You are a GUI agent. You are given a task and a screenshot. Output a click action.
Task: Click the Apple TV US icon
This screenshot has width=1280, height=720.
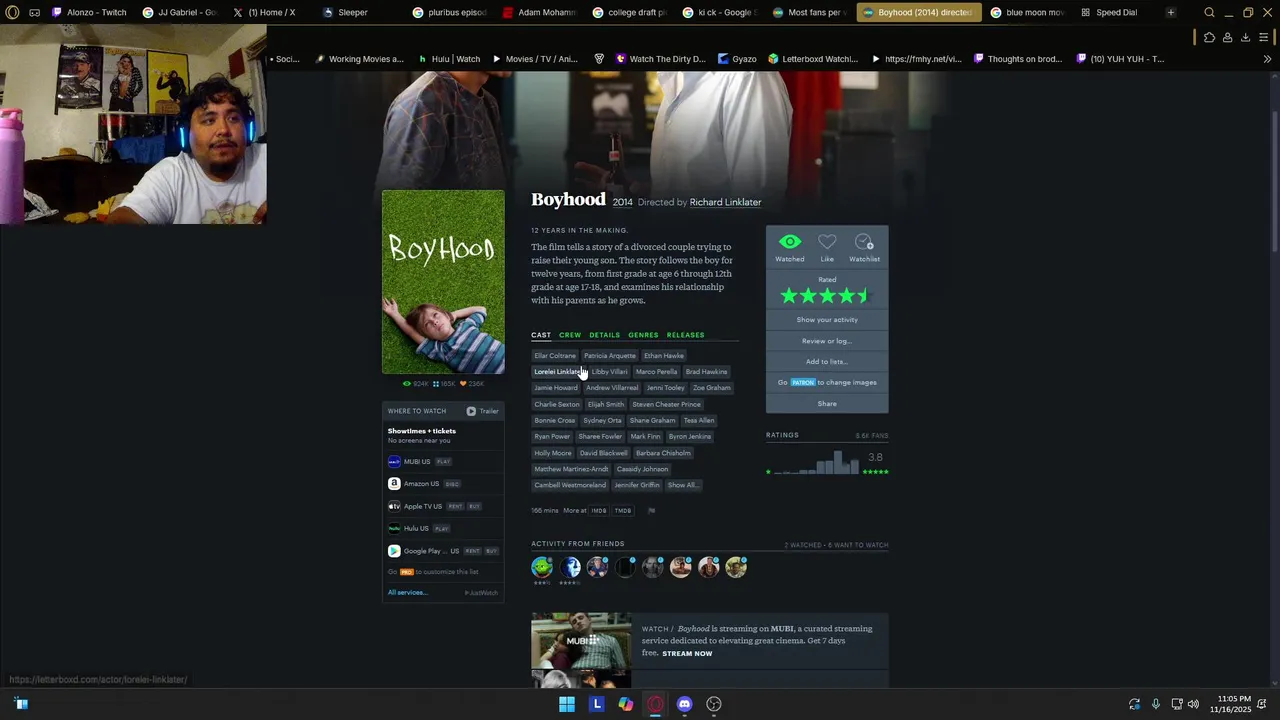point(394,506)
